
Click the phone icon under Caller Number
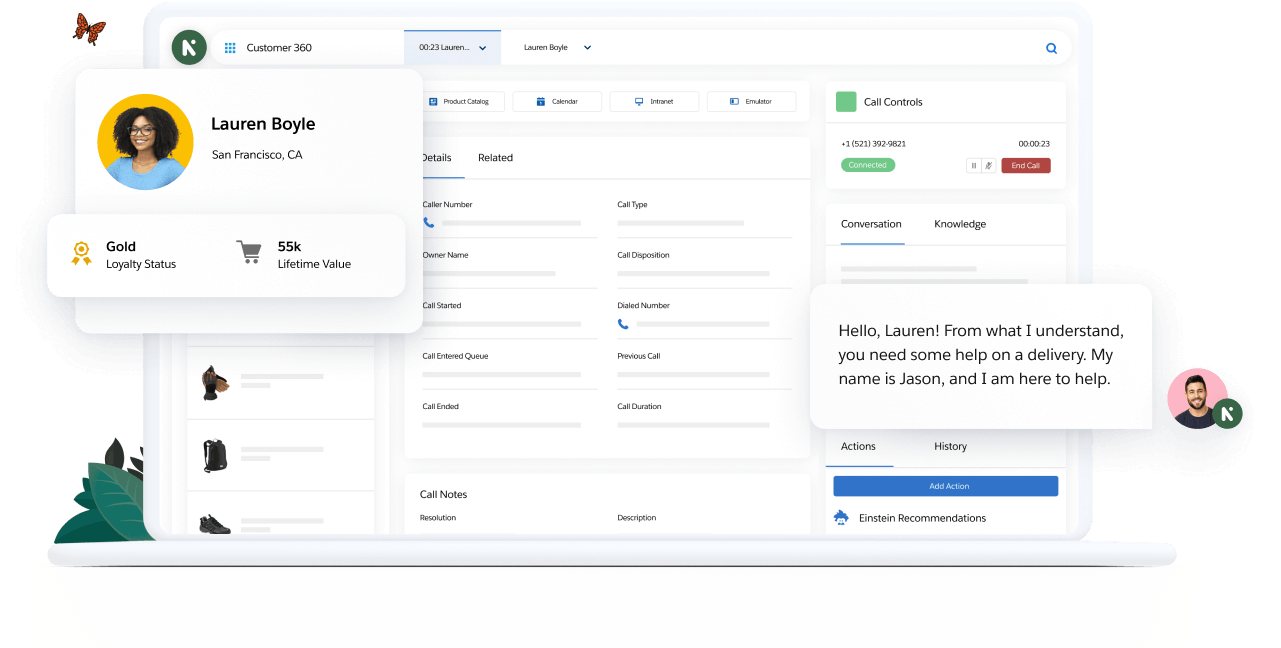(429, 223)
